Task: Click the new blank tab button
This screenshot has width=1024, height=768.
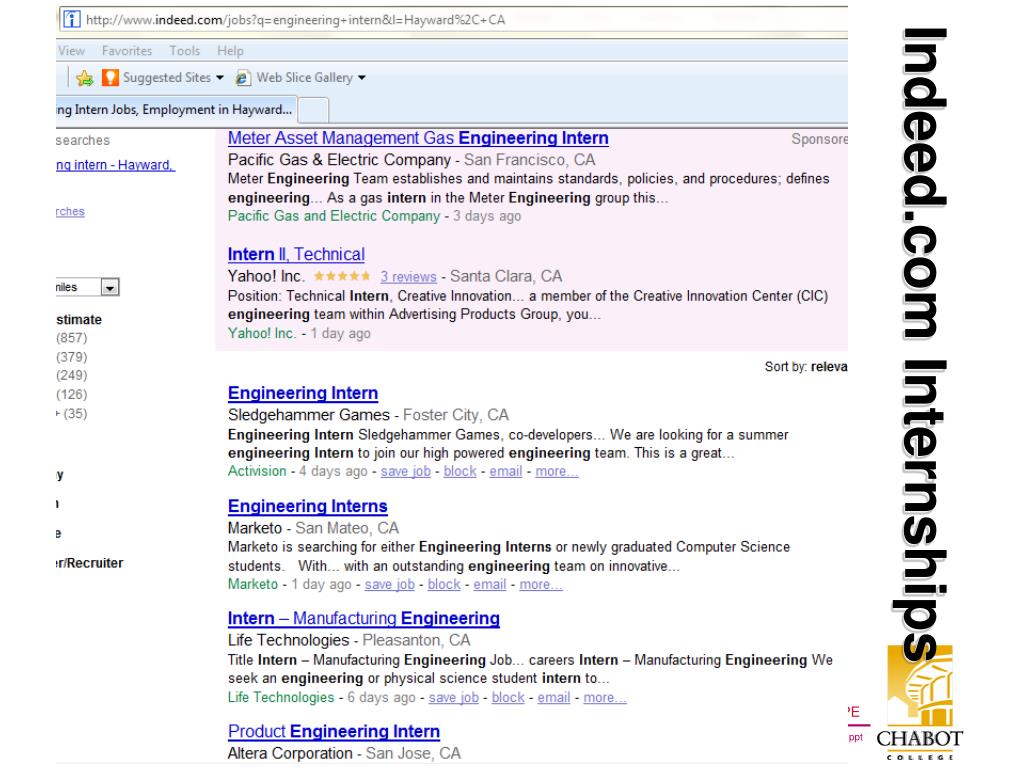Action: [313, 110]
